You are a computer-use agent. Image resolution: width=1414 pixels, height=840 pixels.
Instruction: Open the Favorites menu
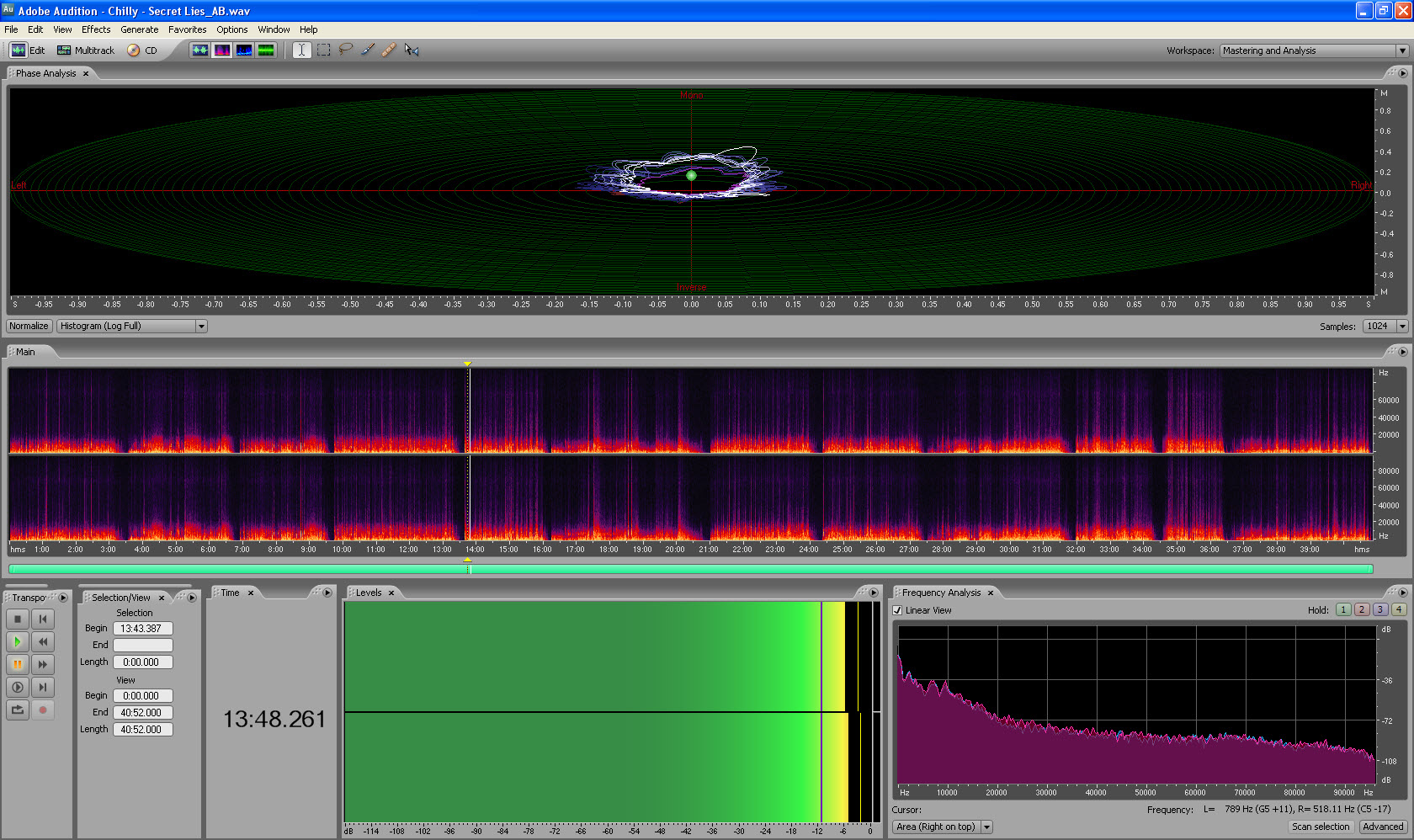point(187,29)
